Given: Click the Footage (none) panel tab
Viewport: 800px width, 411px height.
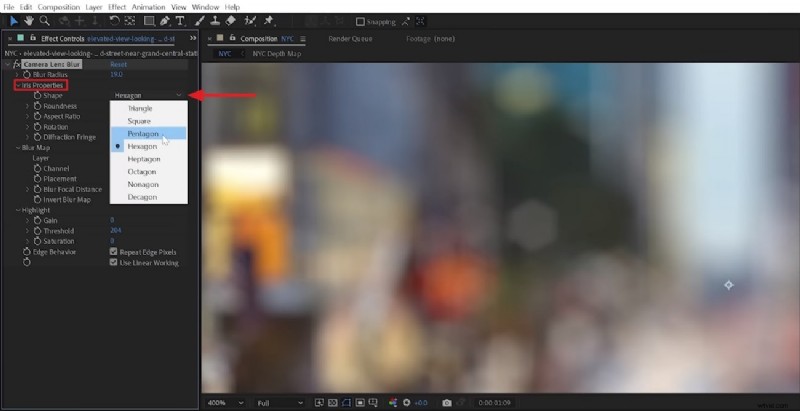Looking at the screenshot, I should click(430, 39).
